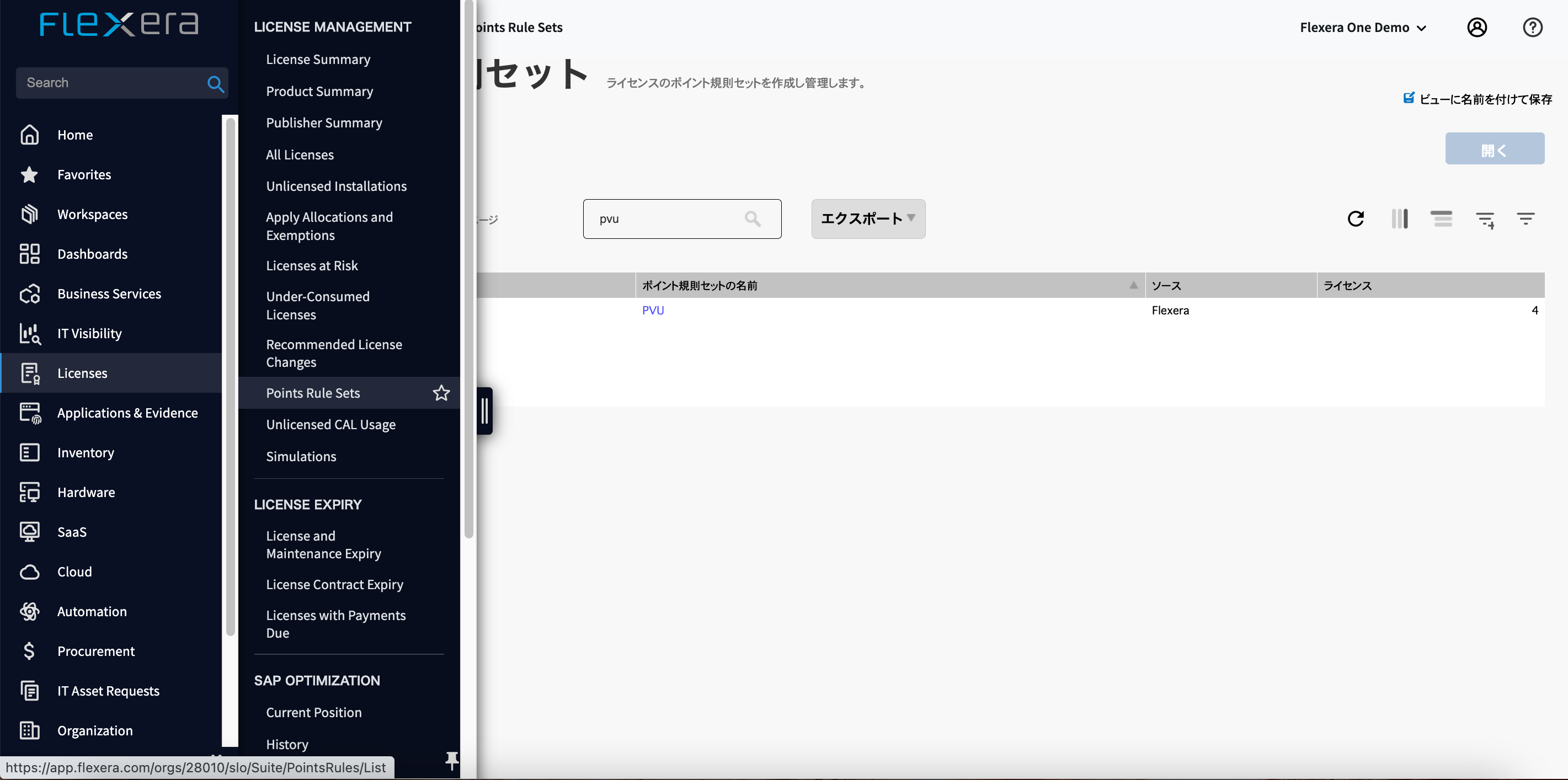Open the PVU rule set link
The height and width of the screenshot is (780, 1568).
653,311
